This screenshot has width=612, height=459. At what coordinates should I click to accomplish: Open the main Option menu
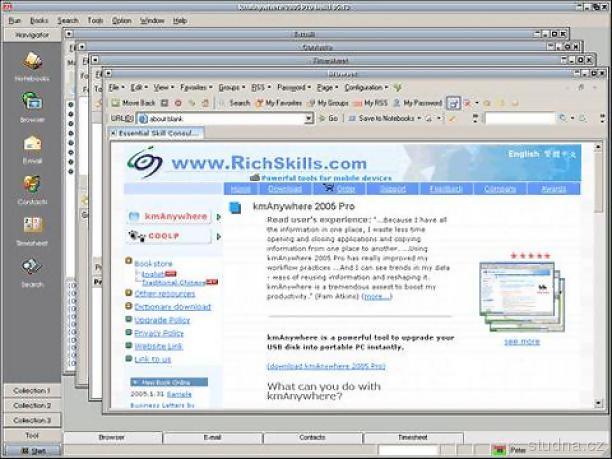tap(121, 20)
